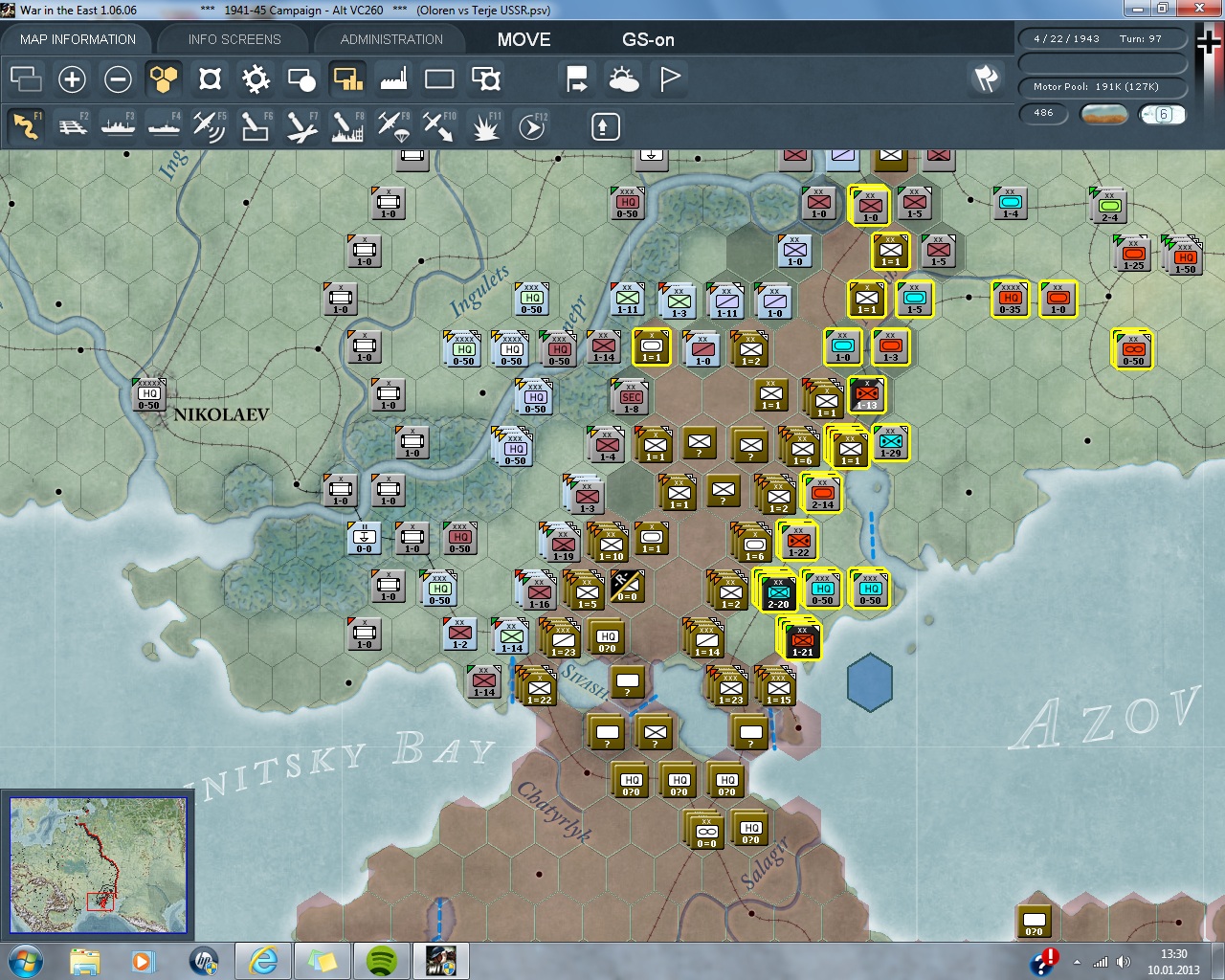This screenshot has width=1225, height=980.
Task: Click the crossed flags icon
Action: [986, 78]
